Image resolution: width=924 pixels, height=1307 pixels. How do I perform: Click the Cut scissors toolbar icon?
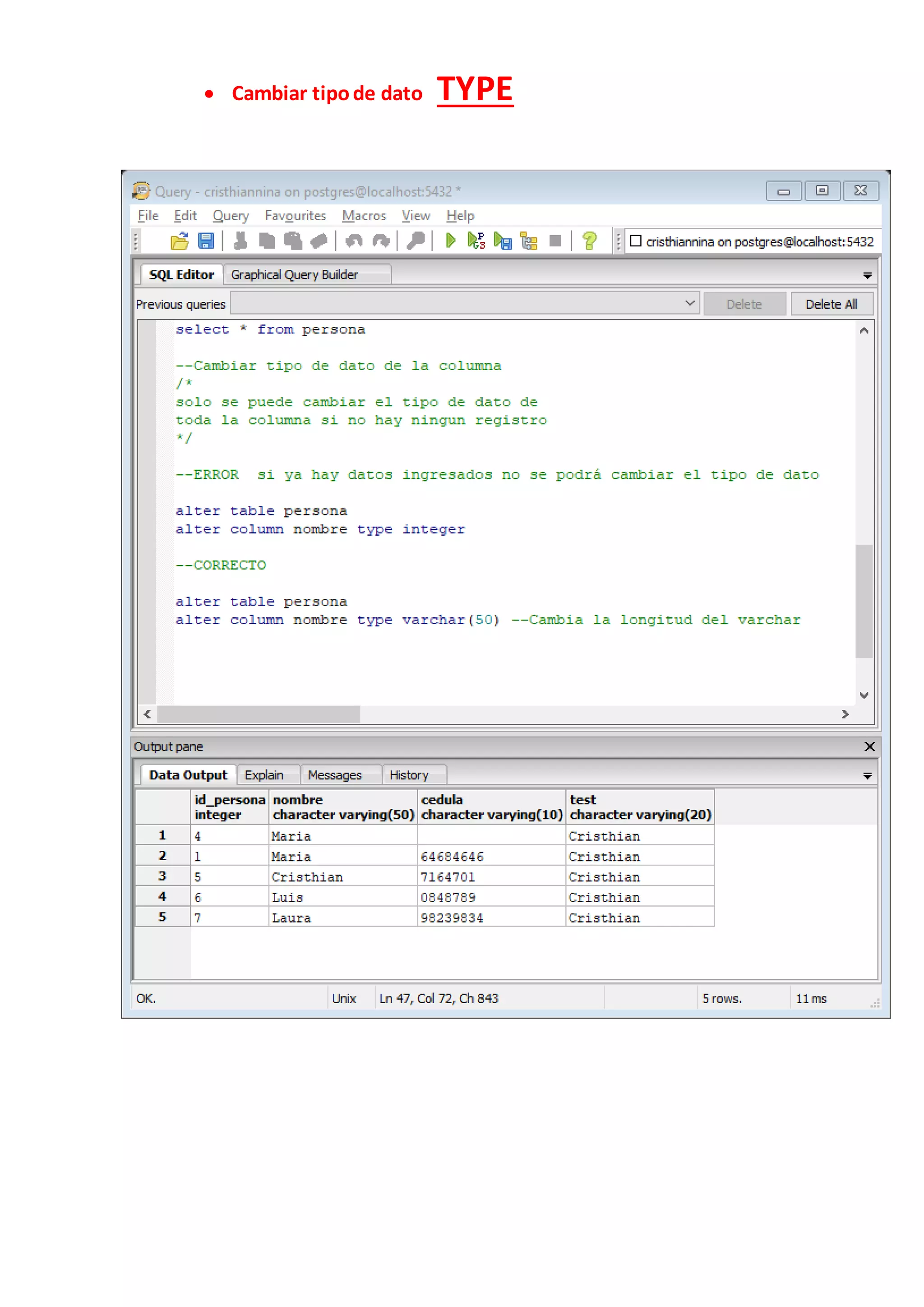[x=240, y=241]
